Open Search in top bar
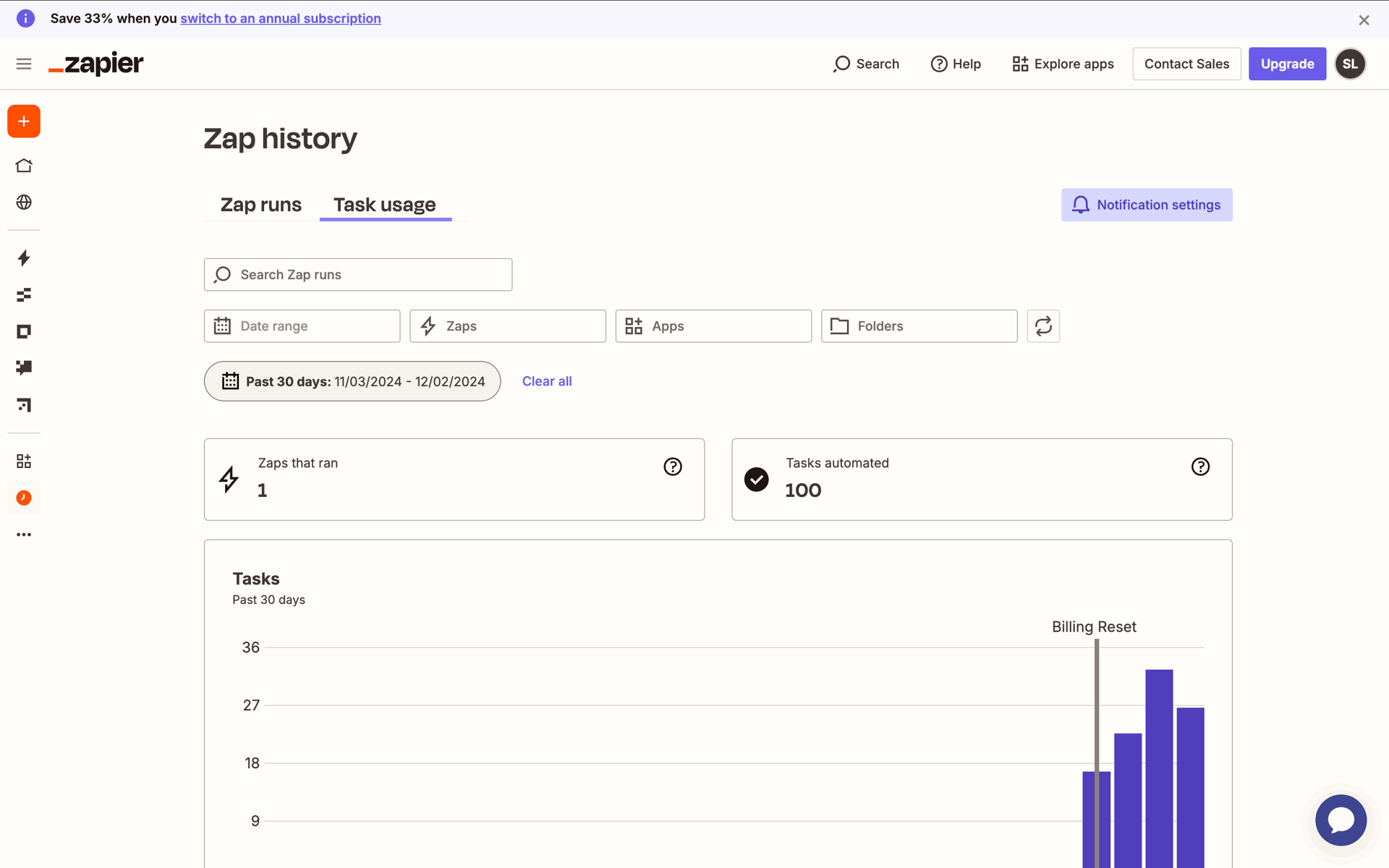 [x=866, y=64]
